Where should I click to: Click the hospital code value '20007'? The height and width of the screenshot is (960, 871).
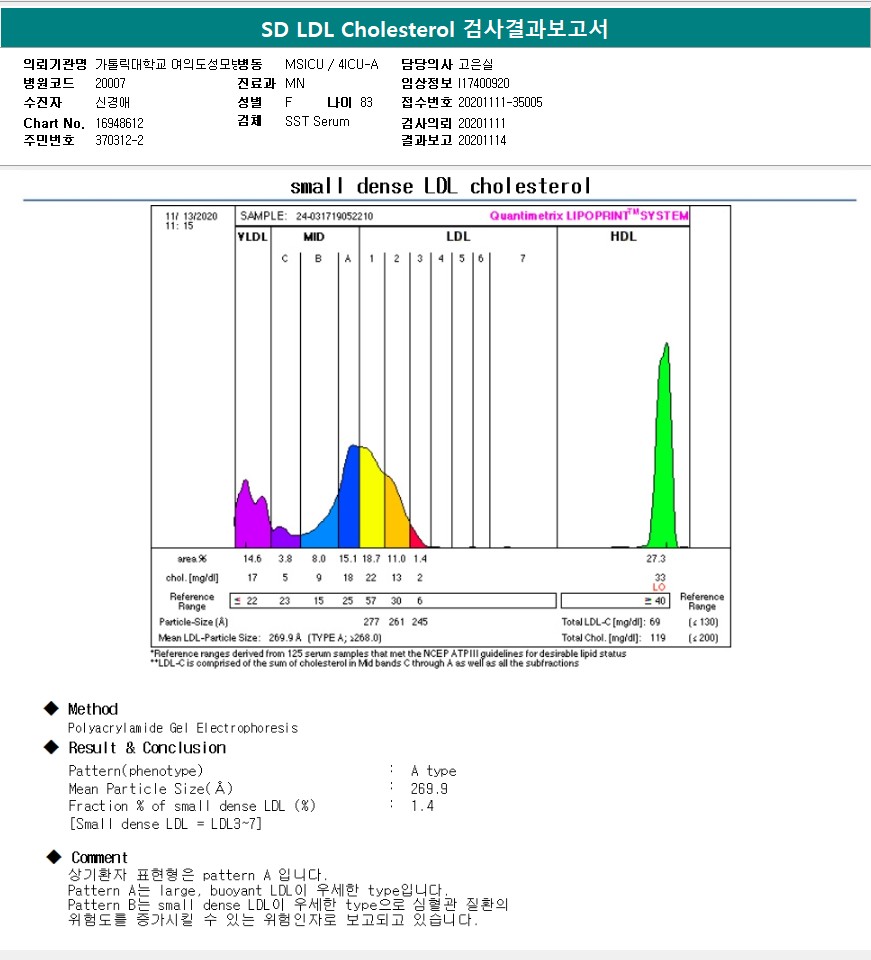tap(110, 83)
